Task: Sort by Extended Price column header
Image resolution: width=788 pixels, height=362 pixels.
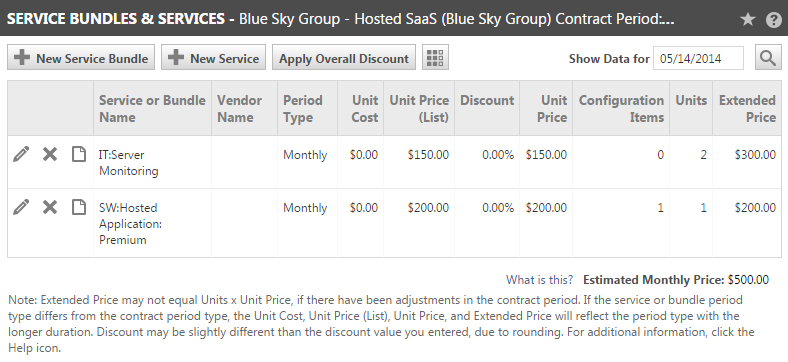Action: click(x=747, y=108)
